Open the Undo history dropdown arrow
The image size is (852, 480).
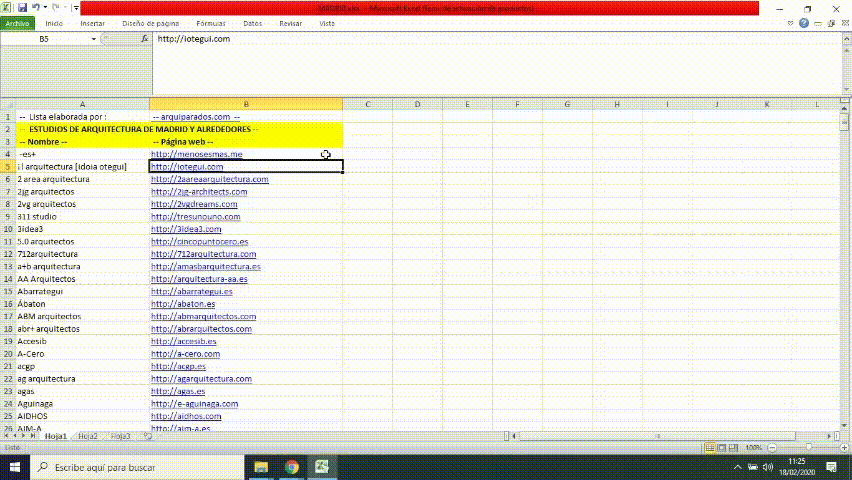tap(45, 8)
